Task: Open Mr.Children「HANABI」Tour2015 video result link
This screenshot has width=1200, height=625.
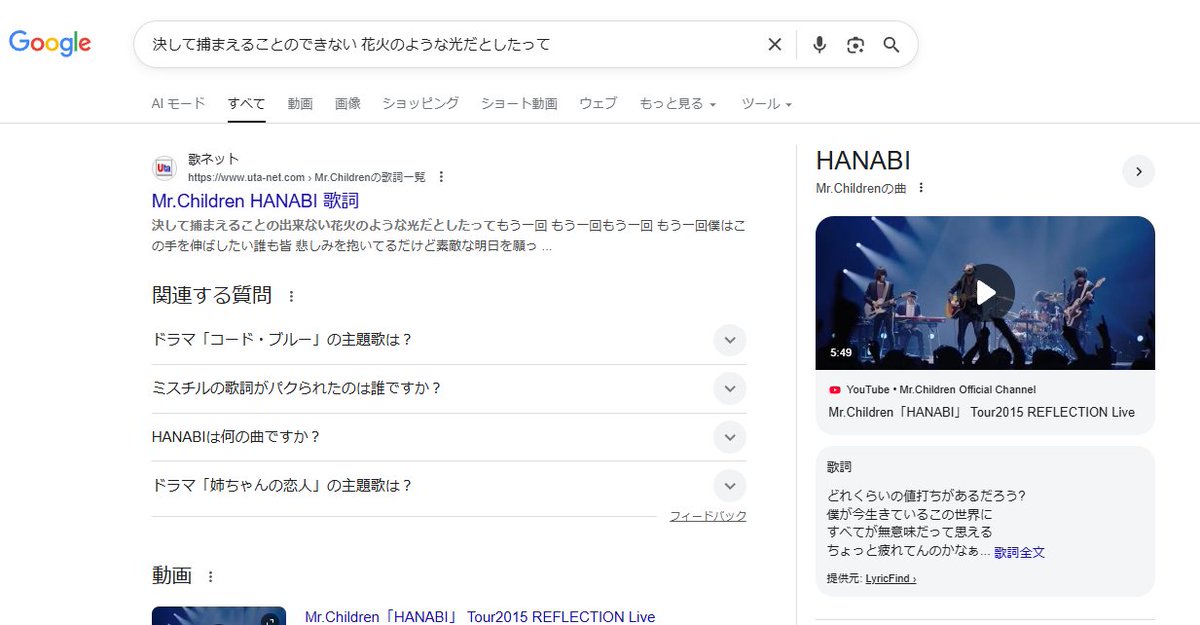Action: point(479,617)
